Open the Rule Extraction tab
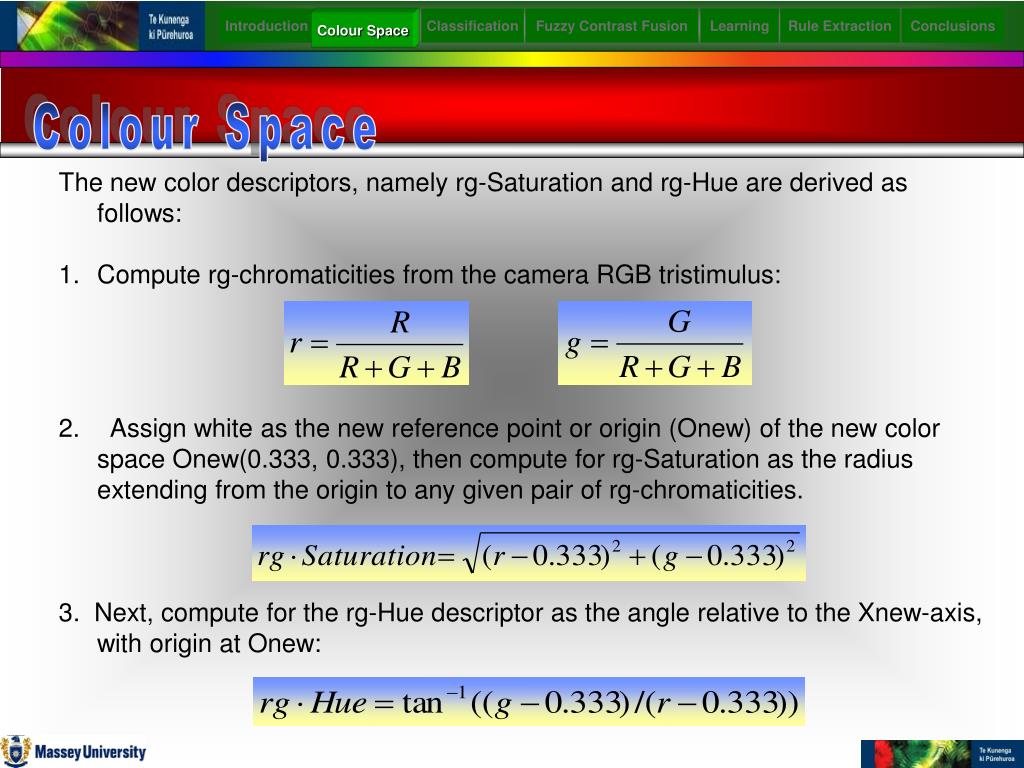 pos(839,26)
